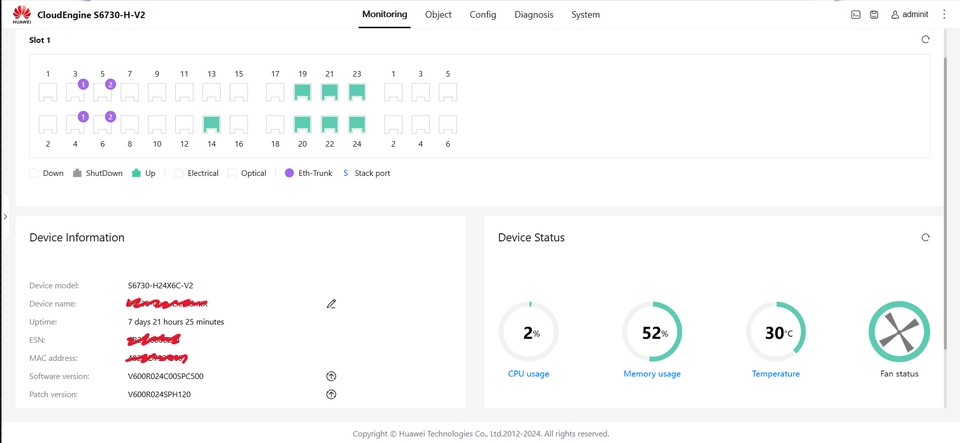Open the CLI terminal icon in header

pyautogui.click(x=856, y=15)
